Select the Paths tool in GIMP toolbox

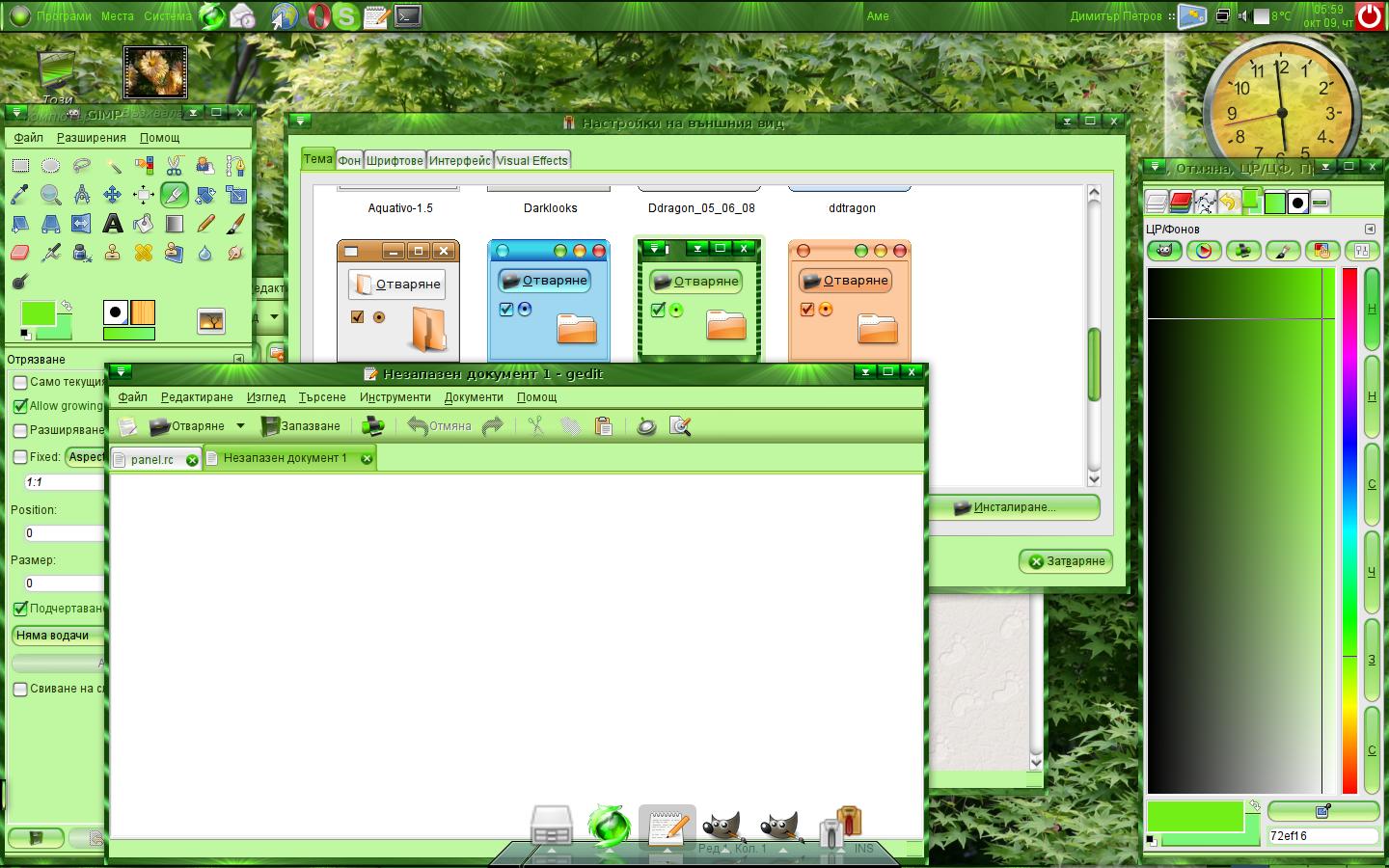click(236, 166)
